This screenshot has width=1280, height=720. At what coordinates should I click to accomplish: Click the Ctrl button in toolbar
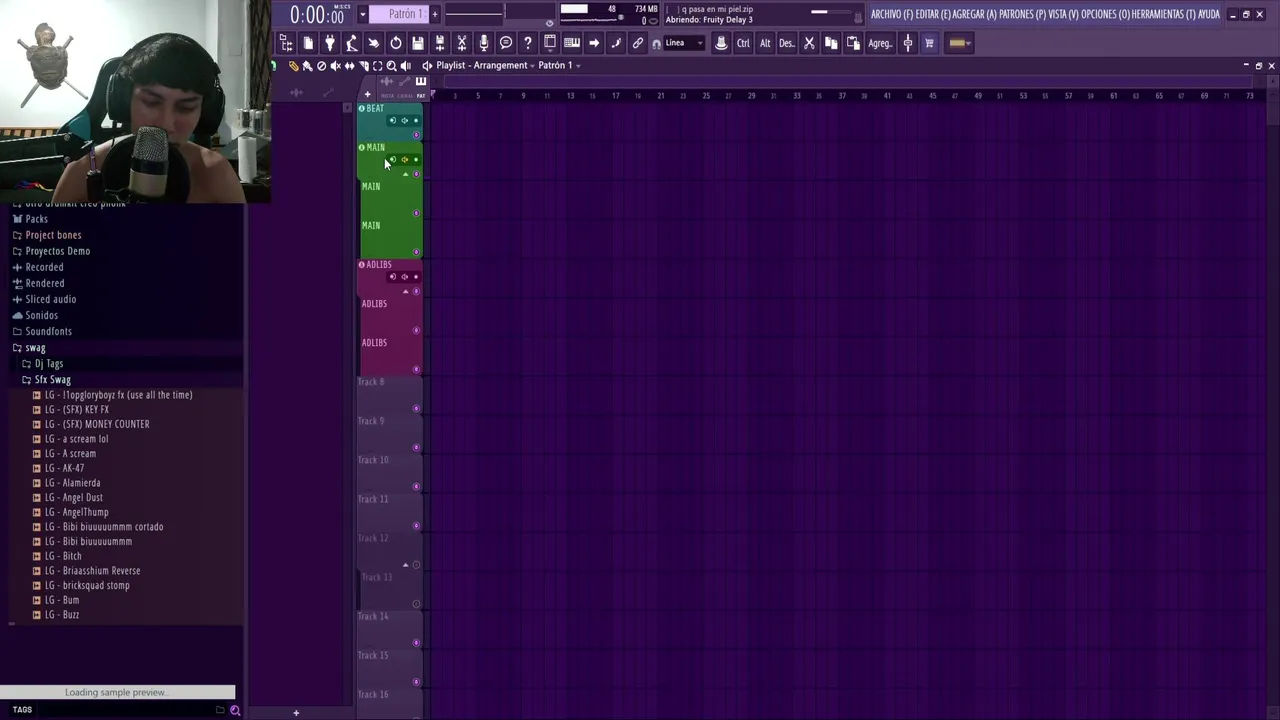(743, 43)
